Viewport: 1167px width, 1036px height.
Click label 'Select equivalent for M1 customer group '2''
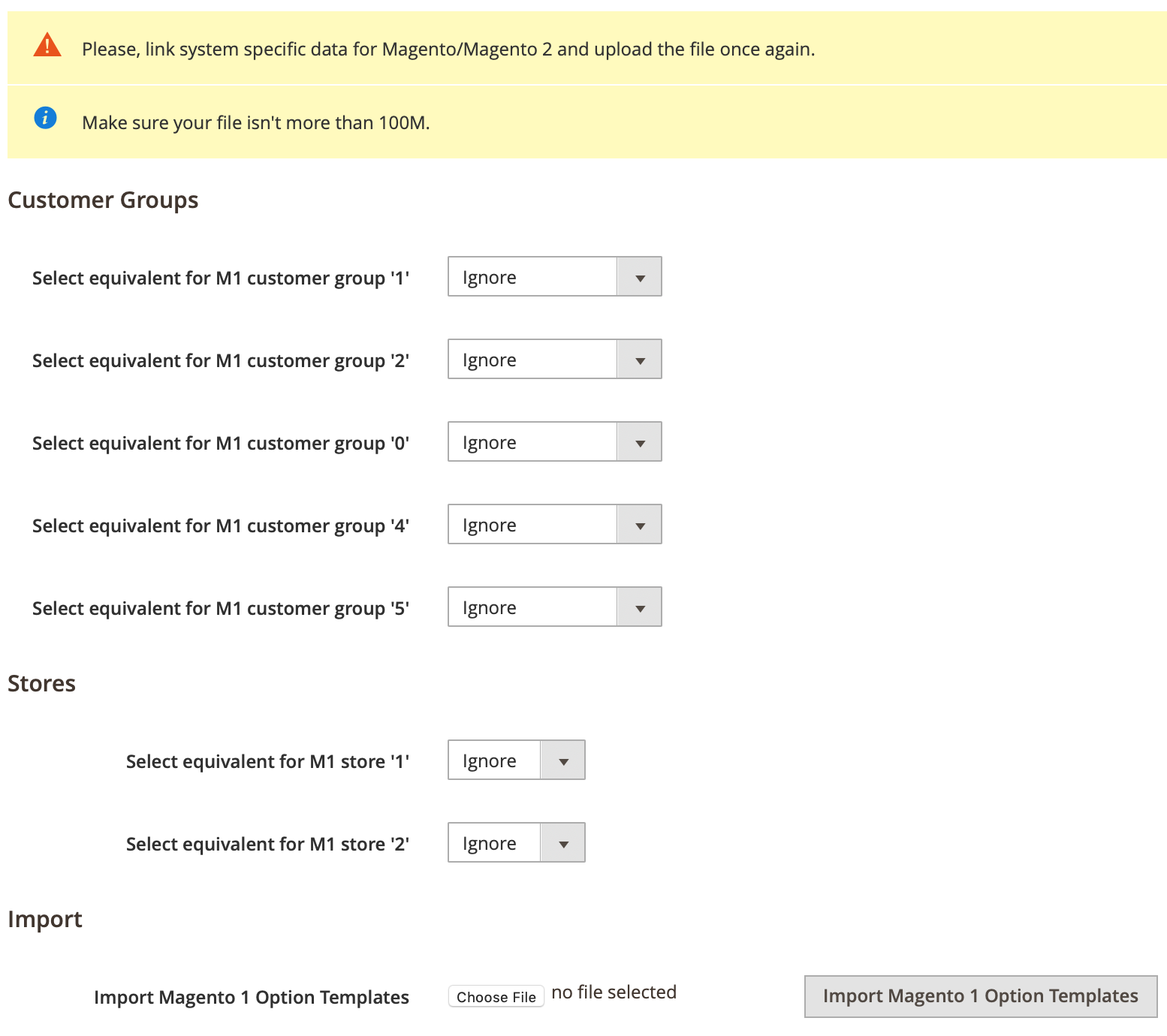[221, 361]
